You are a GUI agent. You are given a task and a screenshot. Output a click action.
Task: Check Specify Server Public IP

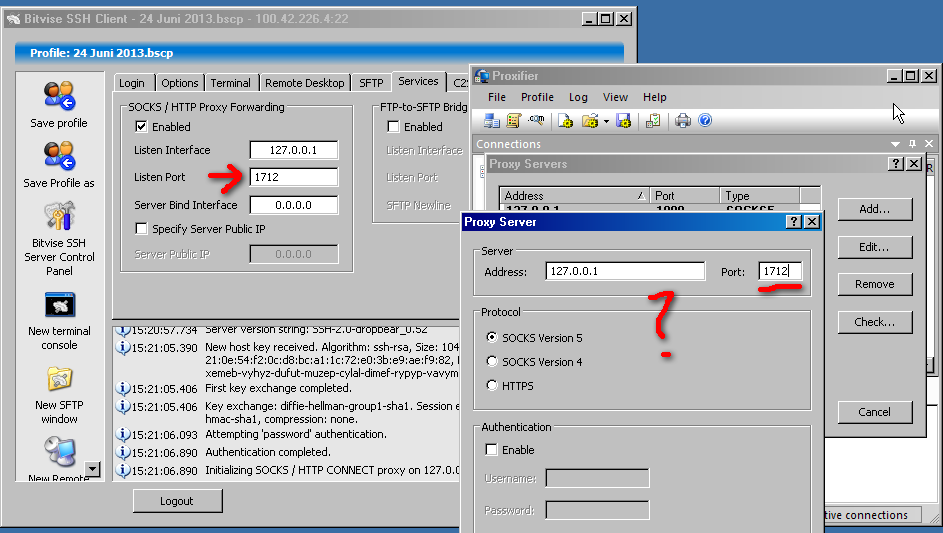coord(141,229)
